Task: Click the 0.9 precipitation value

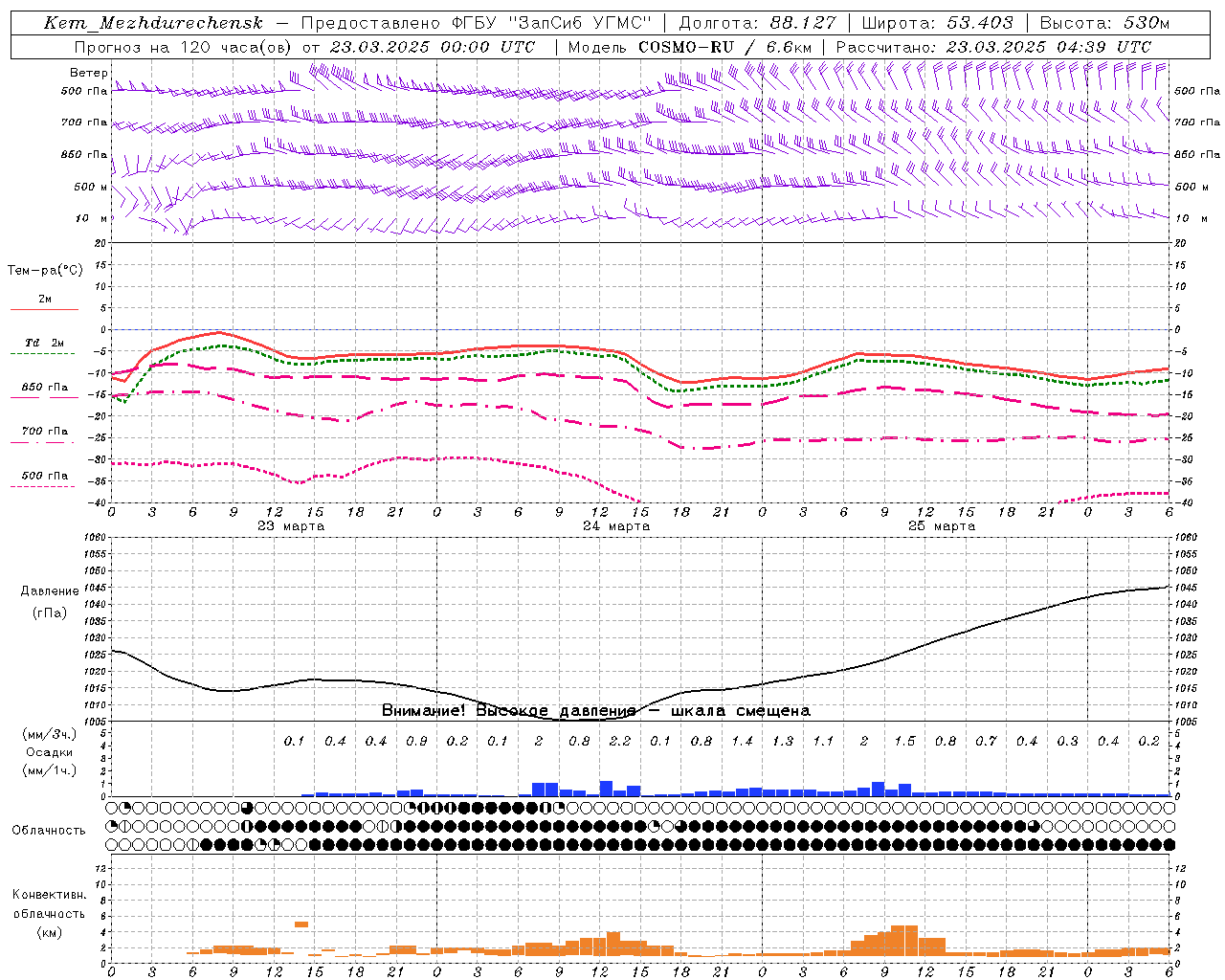Action: 416,742
